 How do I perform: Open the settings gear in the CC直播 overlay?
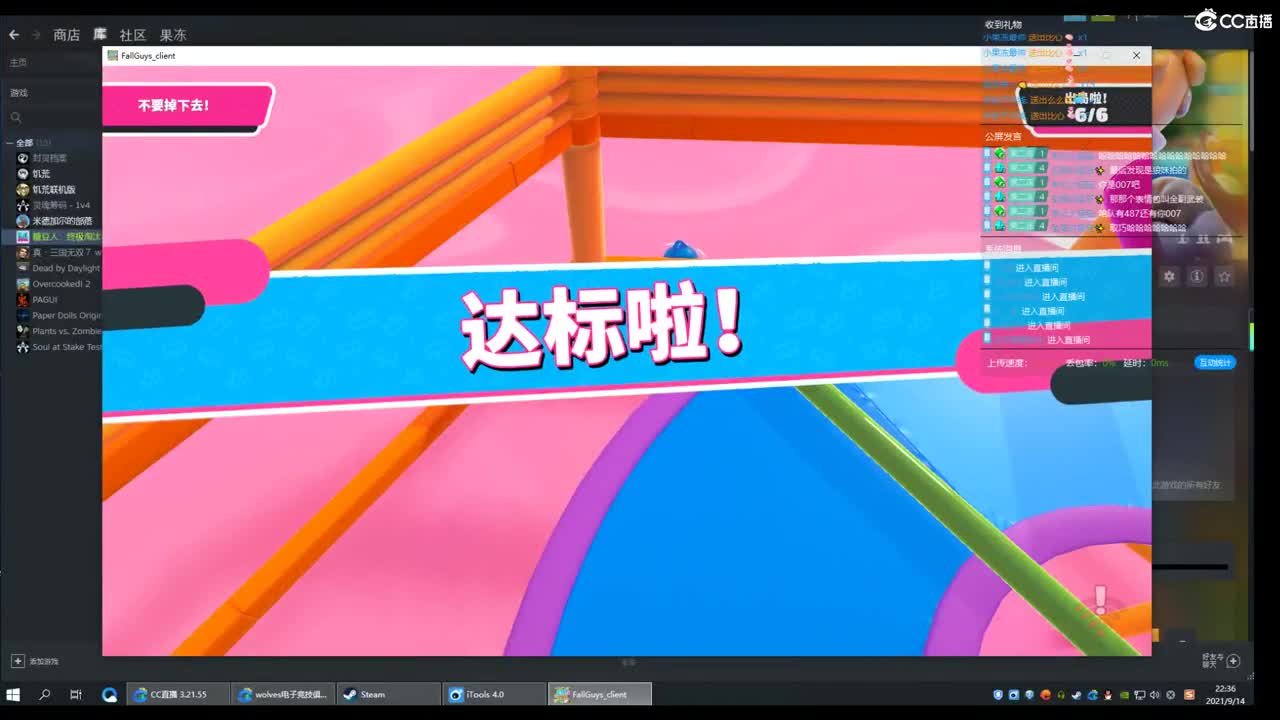click(x=1169, y=276)
